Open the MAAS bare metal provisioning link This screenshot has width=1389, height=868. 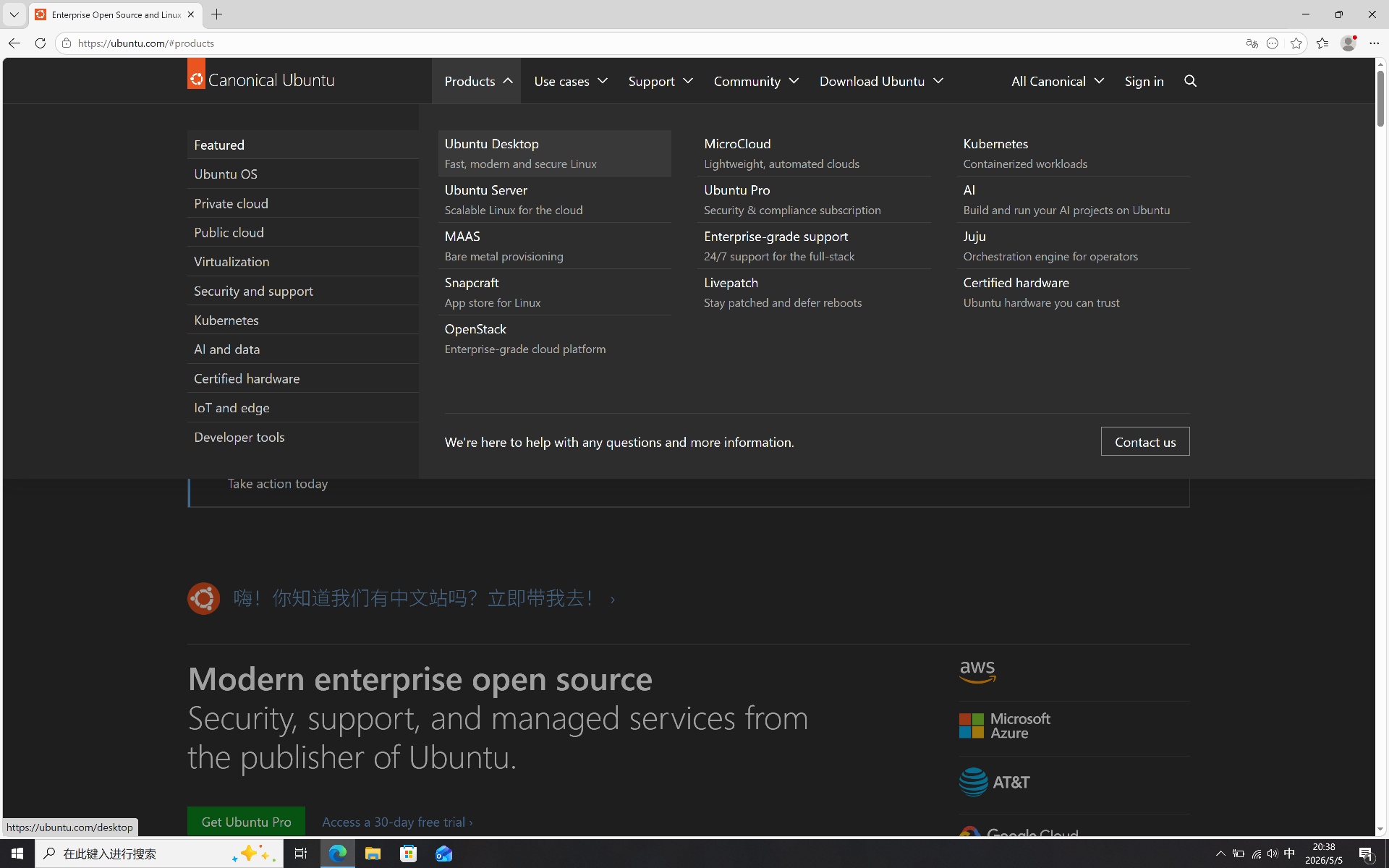pos(554,246)
